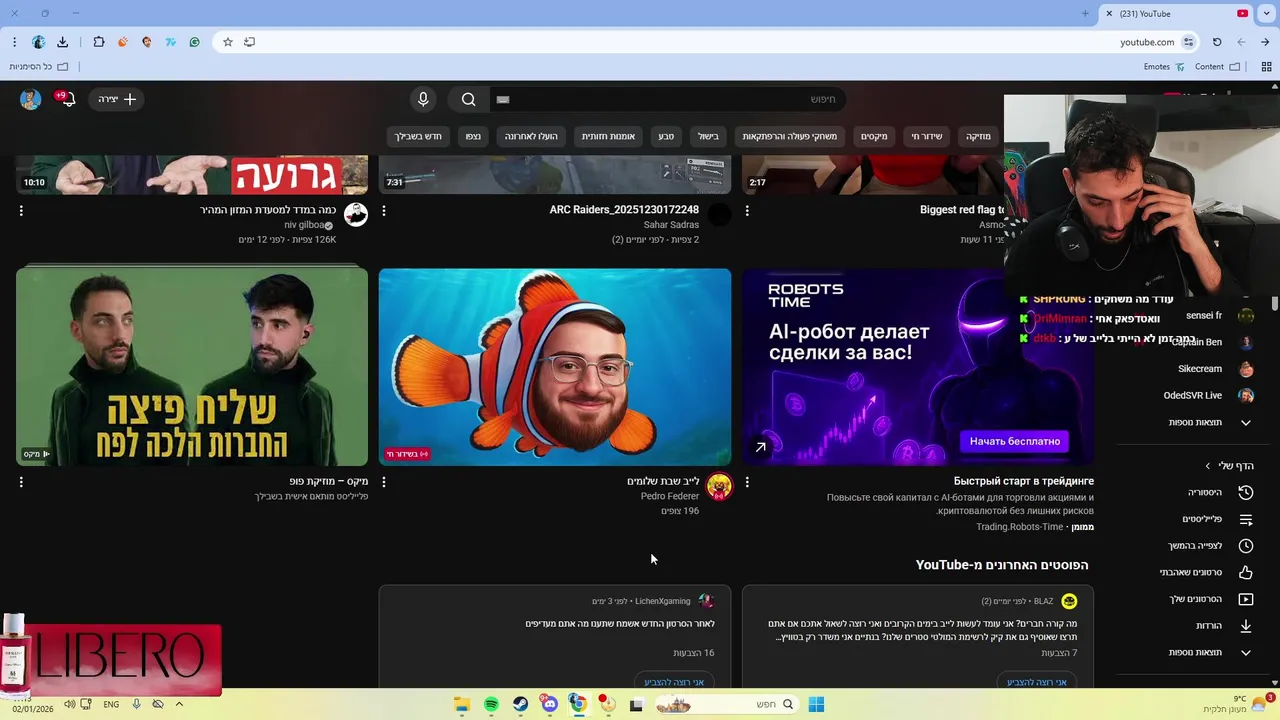Reload the YouTube page

(1217, 42)
